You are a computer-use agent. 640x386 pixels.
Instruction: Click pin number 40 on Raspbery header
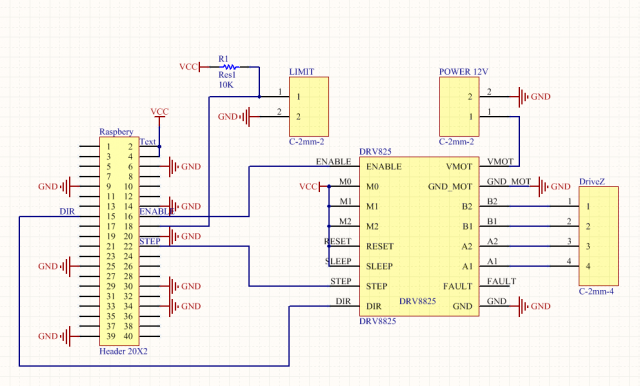(x=128, y=336)
